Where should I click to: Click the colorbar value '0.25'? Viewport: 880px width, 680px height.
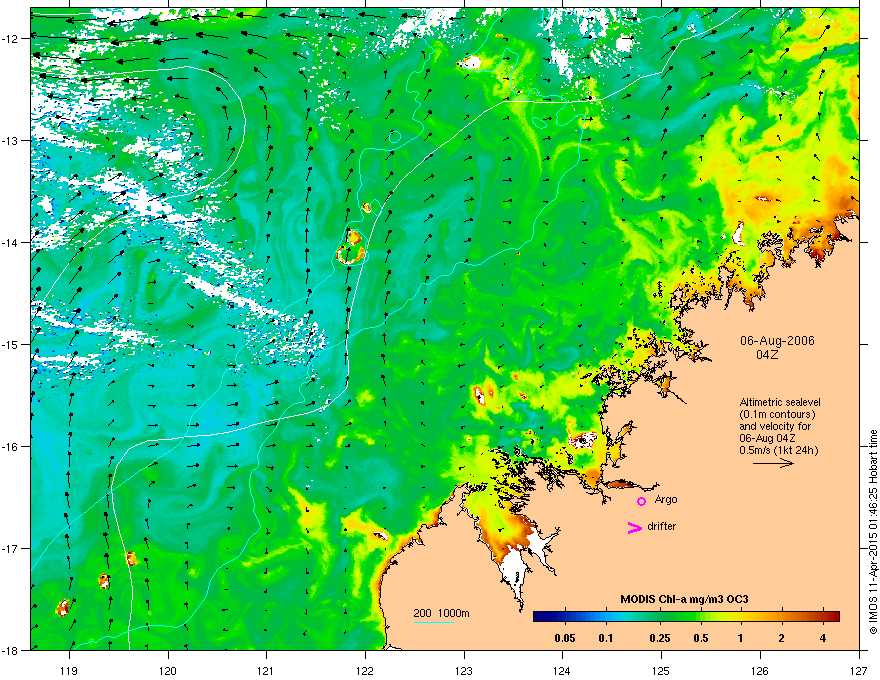[x=660, y=638]
